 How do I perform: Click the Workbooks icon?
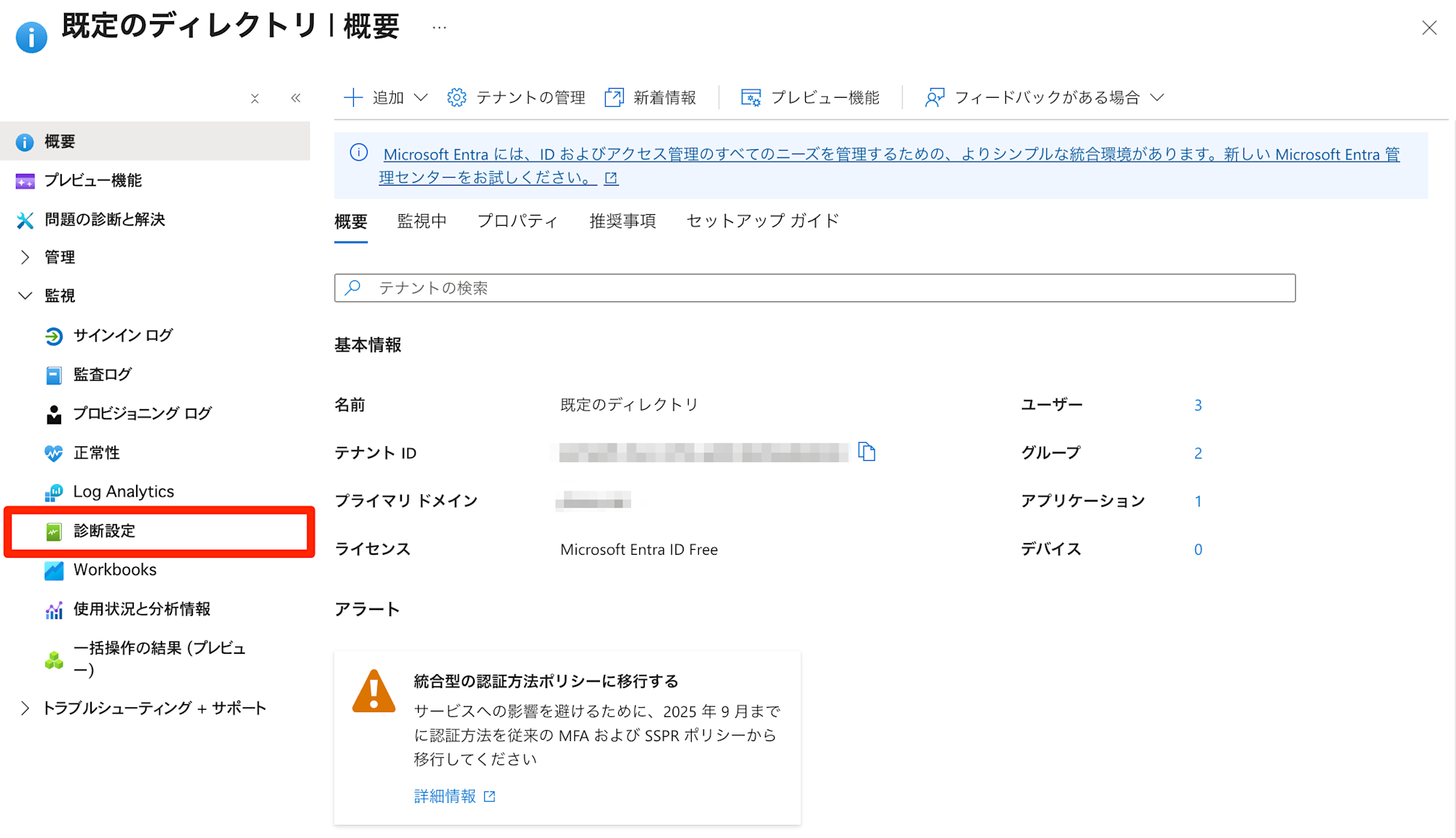[54, 570]
